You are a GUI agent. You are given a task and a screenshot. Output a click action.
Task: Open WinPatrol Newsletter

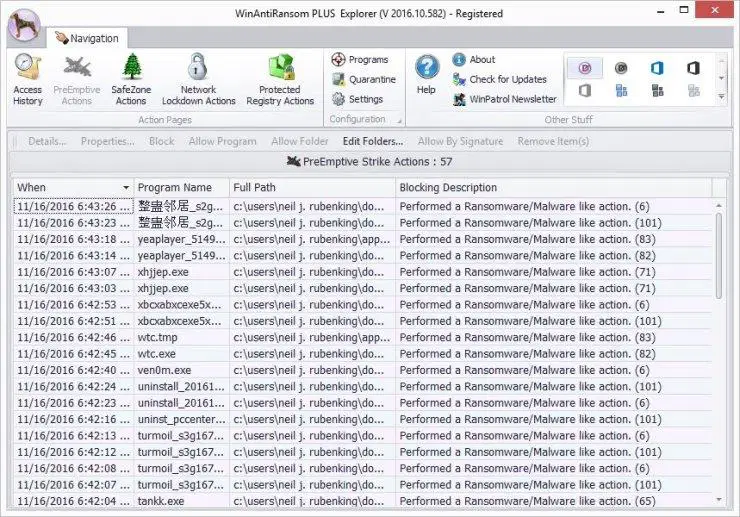coord(505,99)
